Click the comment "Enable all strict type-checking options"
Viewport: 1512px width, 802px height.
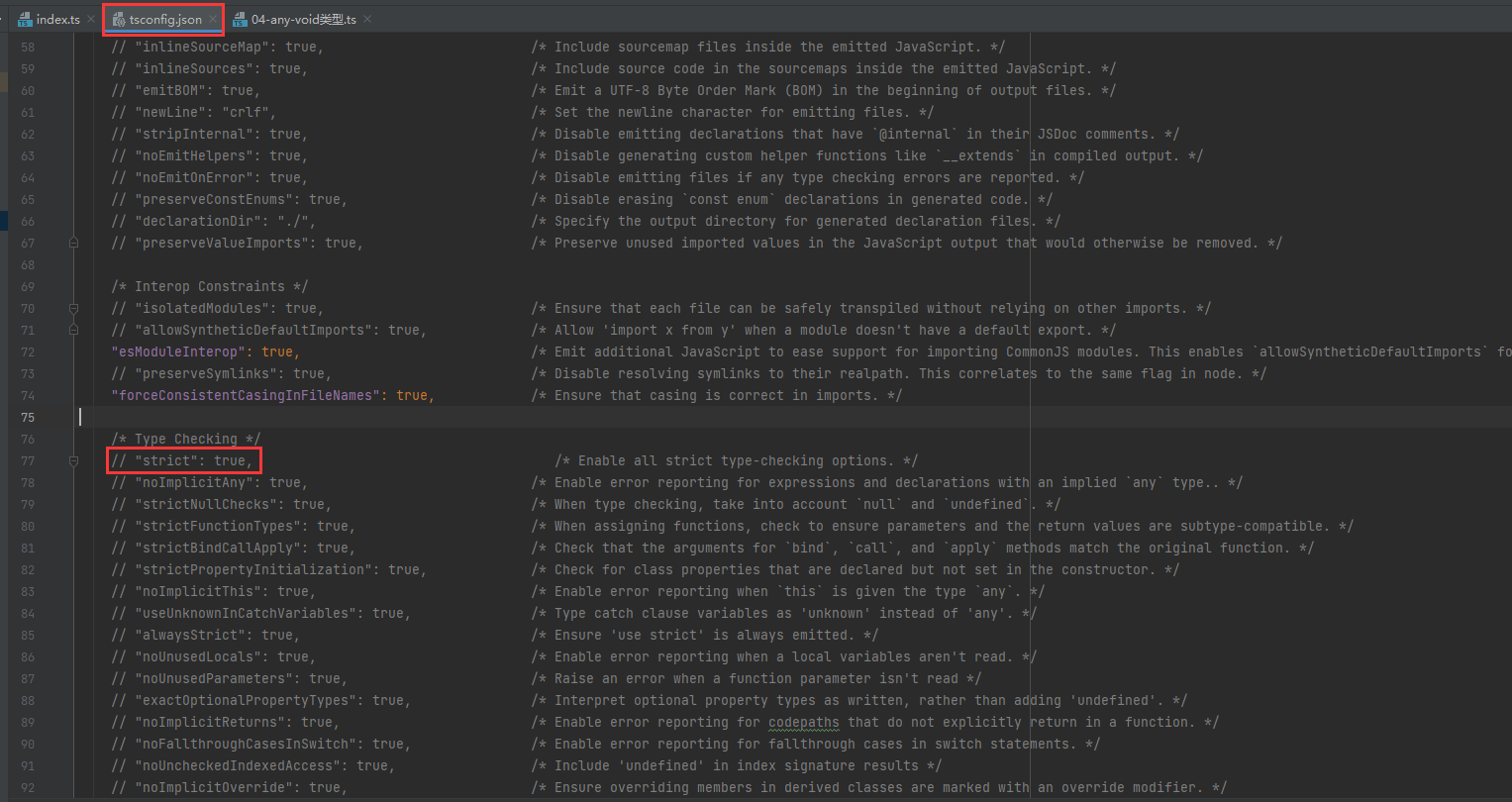737,460
